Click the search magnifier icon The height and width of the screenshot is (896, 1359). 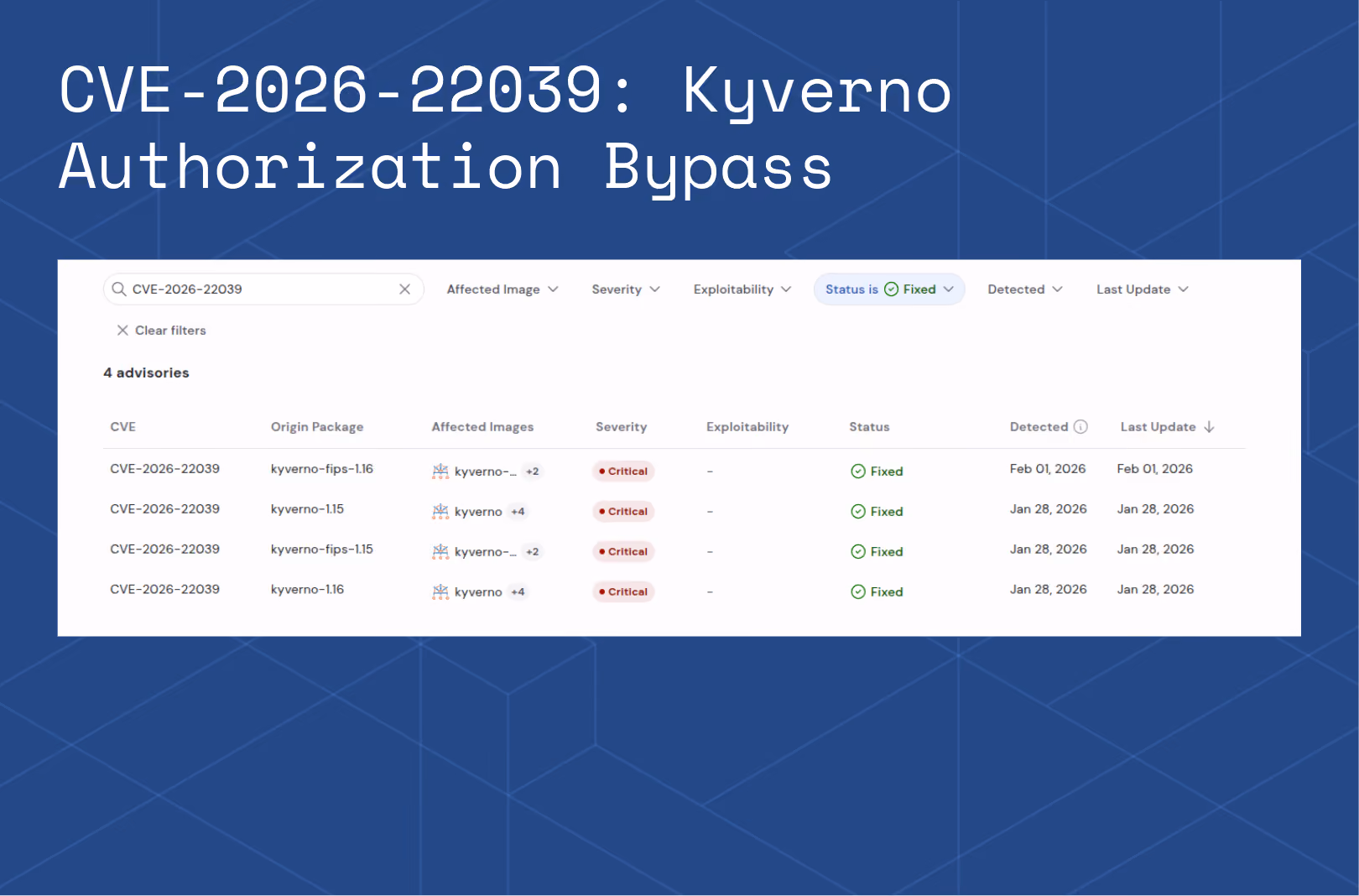tap(119, 289)
